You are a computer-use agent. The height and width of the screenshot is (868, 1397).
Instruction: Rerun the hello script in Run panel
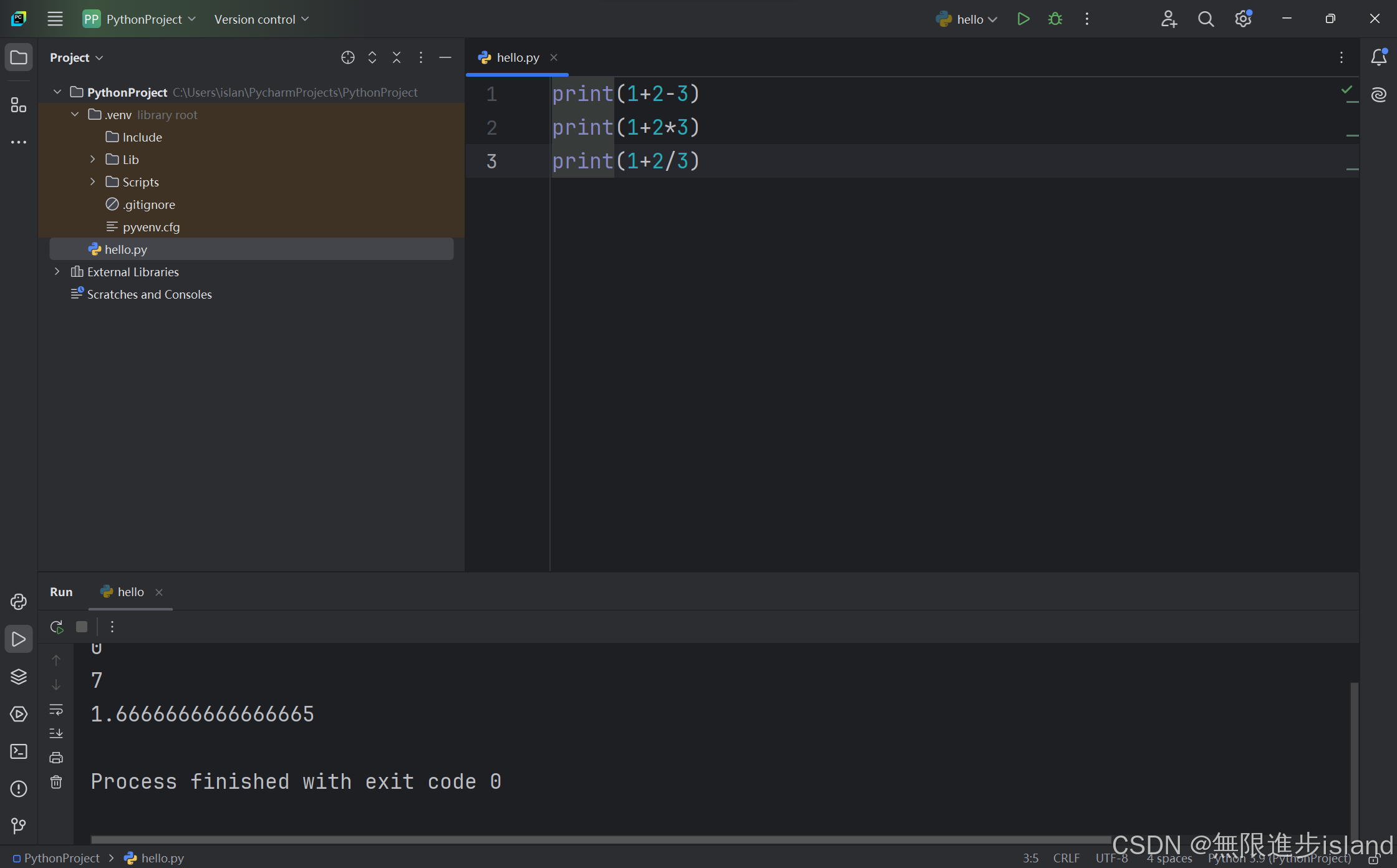[57, 627]
